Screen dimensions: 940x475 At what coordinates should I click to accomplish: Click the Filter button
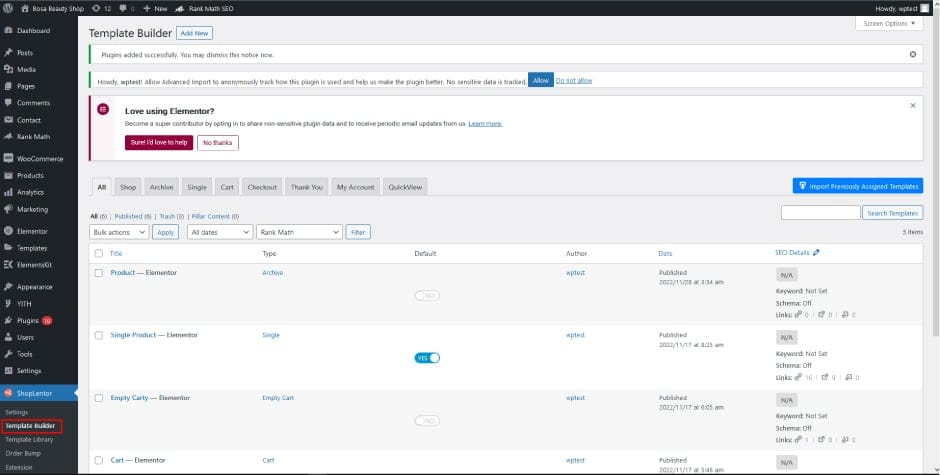click(x=358, y=232)
